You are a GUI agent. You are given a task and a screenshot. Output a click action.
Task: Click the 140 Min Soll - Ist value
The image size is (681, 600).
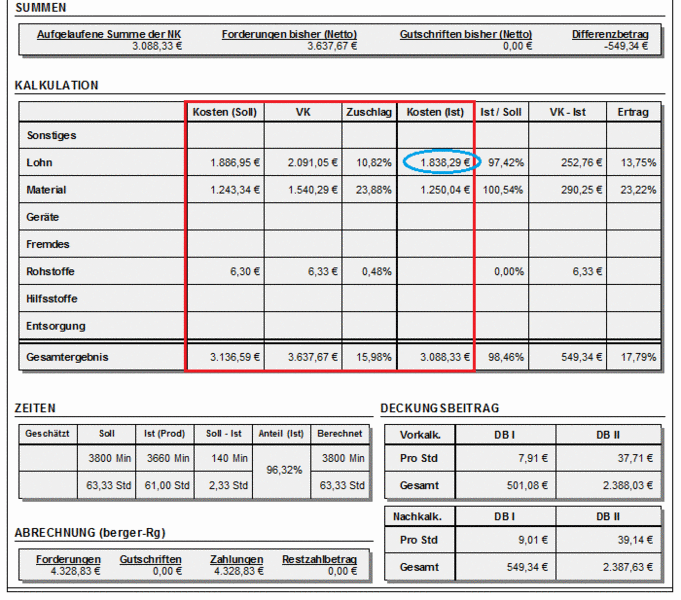coord(229,458)
